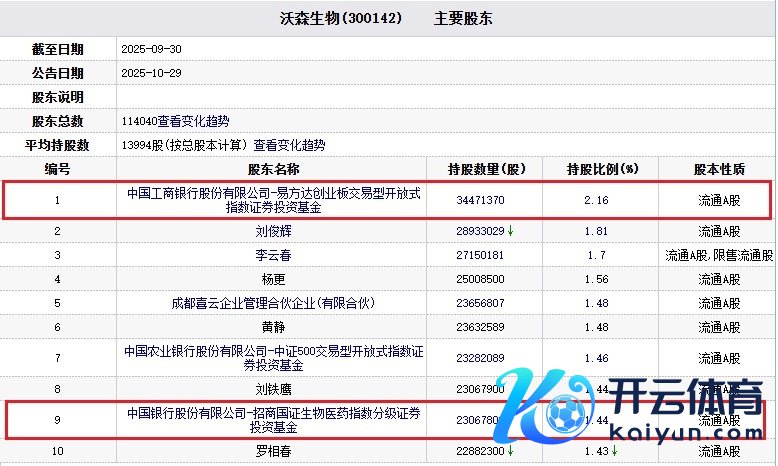Screen dimensions: 778x466
Task: Click the 股东名称 column header
Action: pyautogui.click(x=273, y=169)
